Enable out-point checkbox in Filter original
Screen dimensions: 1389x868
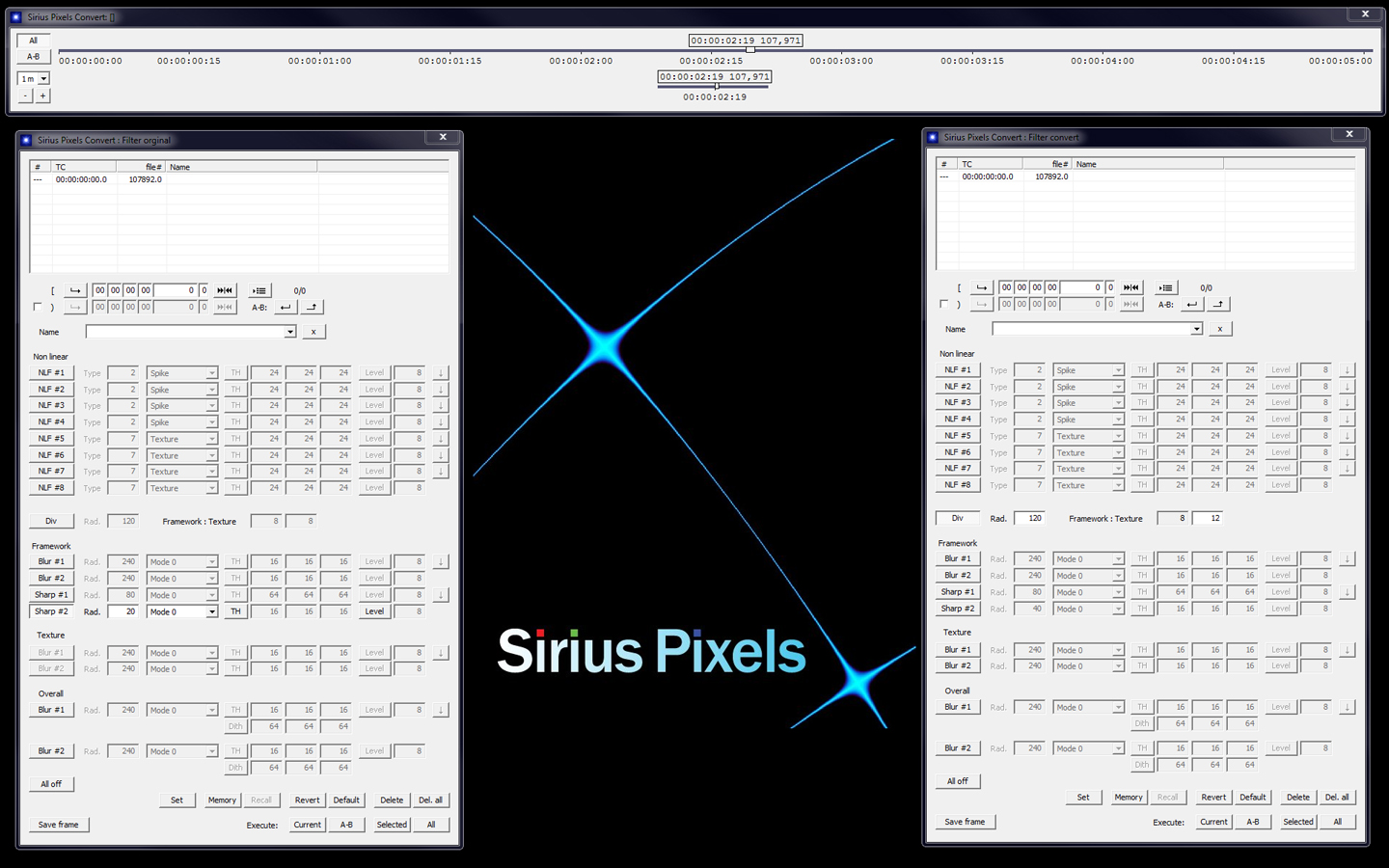38,307
